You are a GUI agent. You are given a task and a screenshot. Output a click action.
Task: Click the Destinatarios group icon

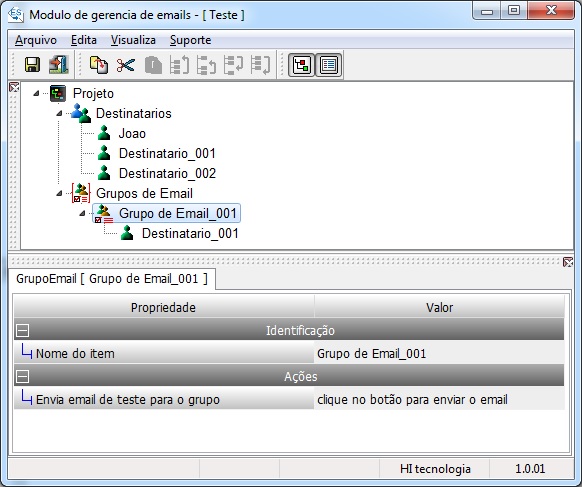click(x=81, y=113)
